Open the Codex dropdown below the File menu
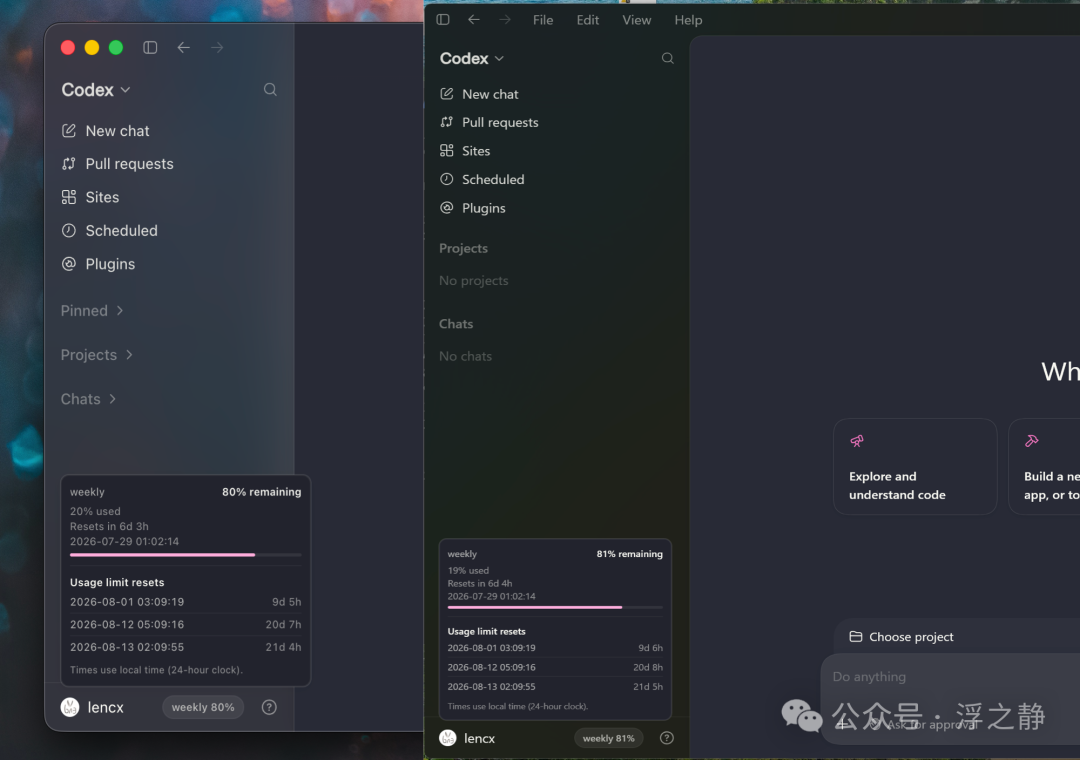The height and width of the screenshot is (760, 1080). pyautogui.click(x=472, y=59)
